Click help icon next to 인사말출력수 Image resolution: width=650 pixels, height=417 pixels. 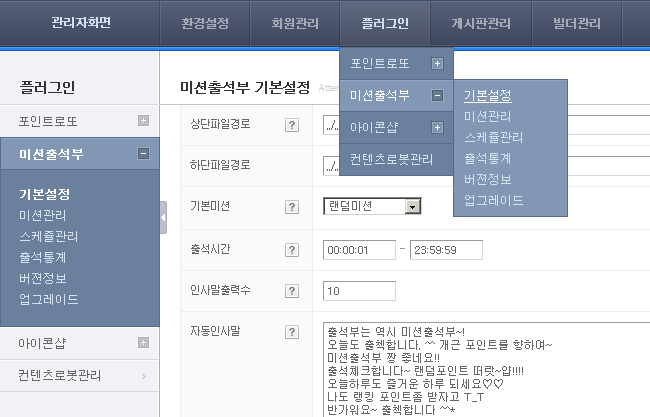pyautogui.click(x=292, y=291)
